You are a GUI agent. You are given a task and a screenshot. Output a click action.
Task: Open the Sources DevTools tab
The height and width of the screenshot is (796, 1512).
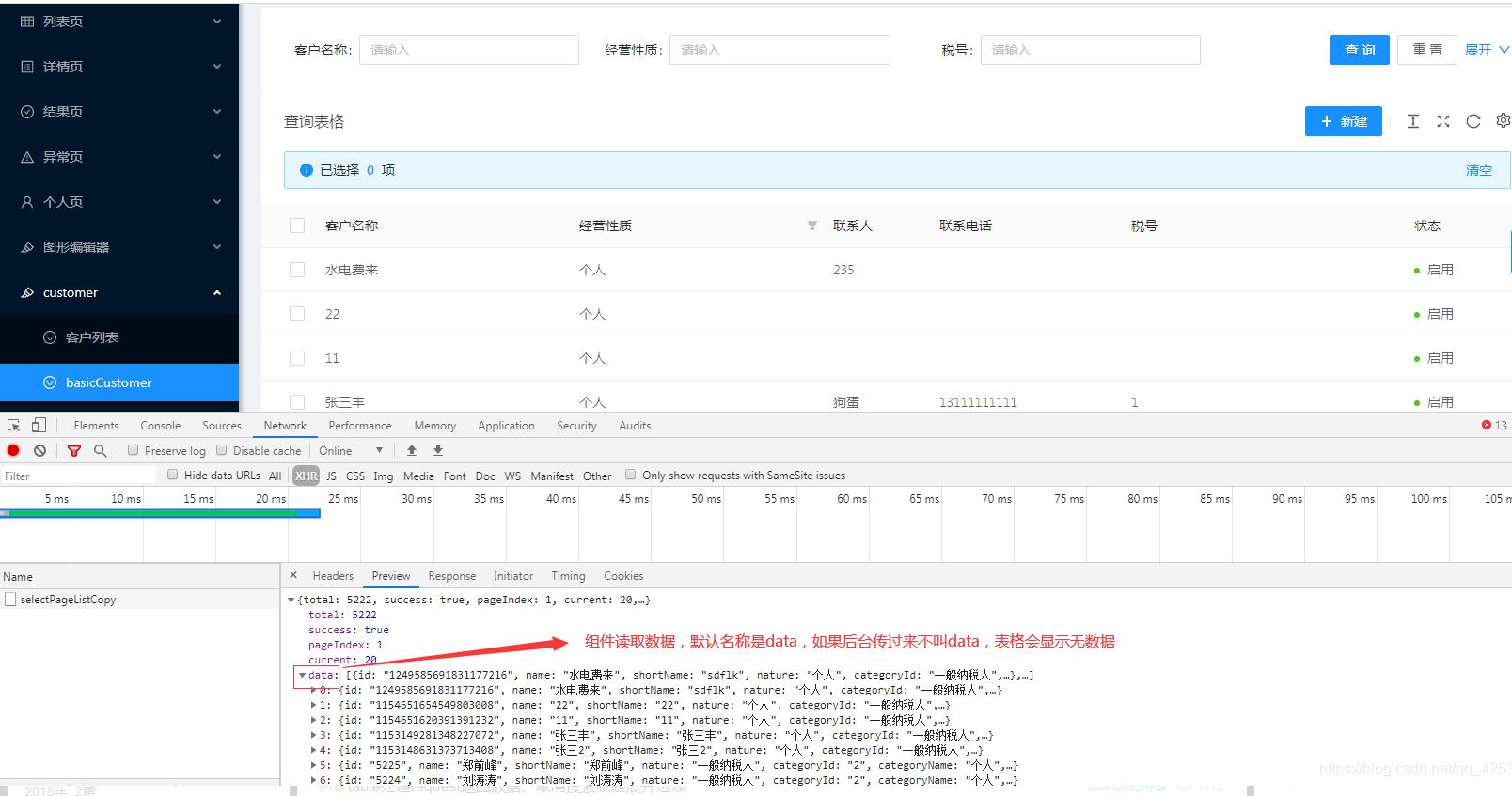click(222, 426)
